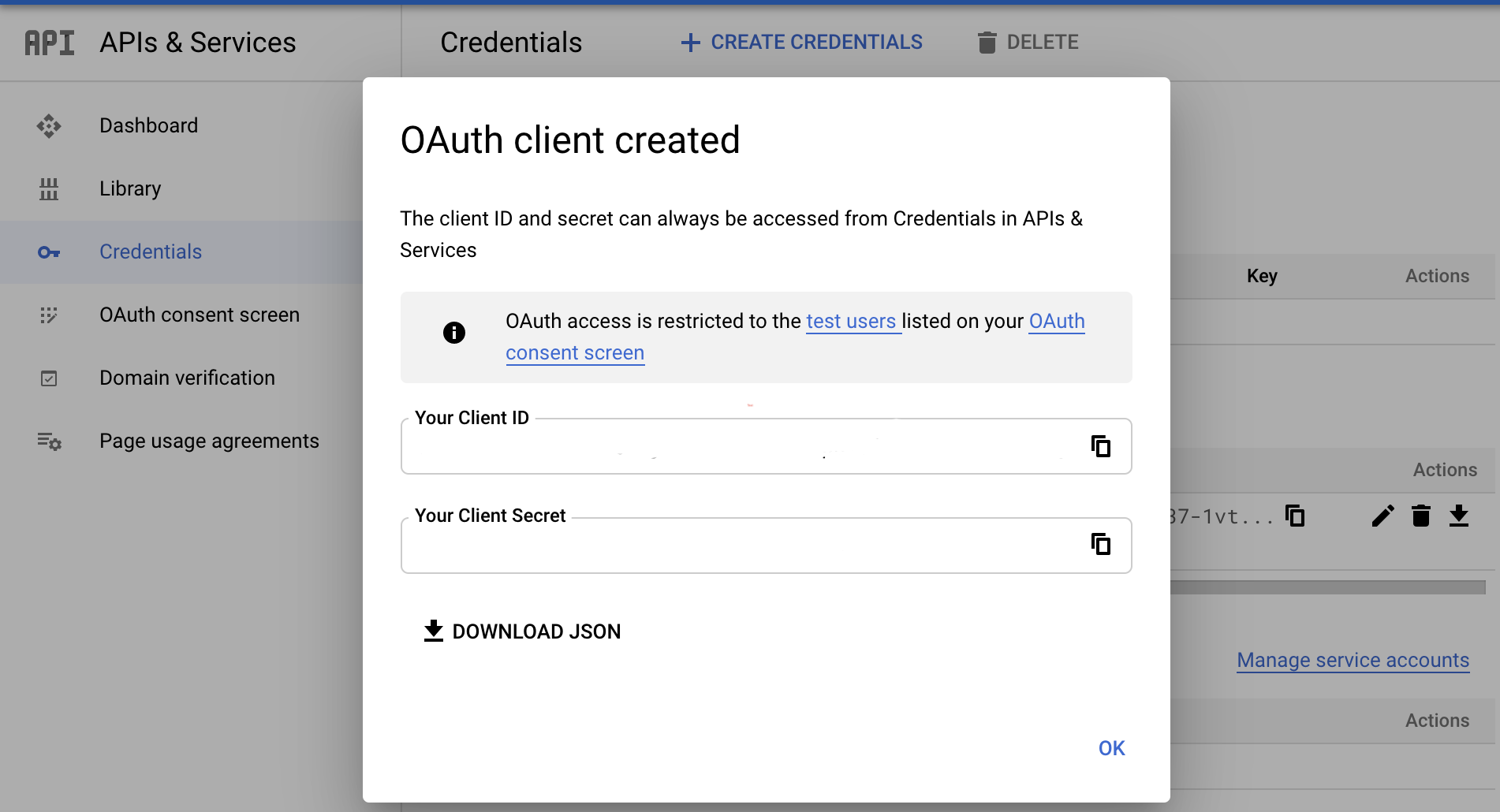Click the info icon in notice
Screen dimensions: 1500x812
pos(454,333)
